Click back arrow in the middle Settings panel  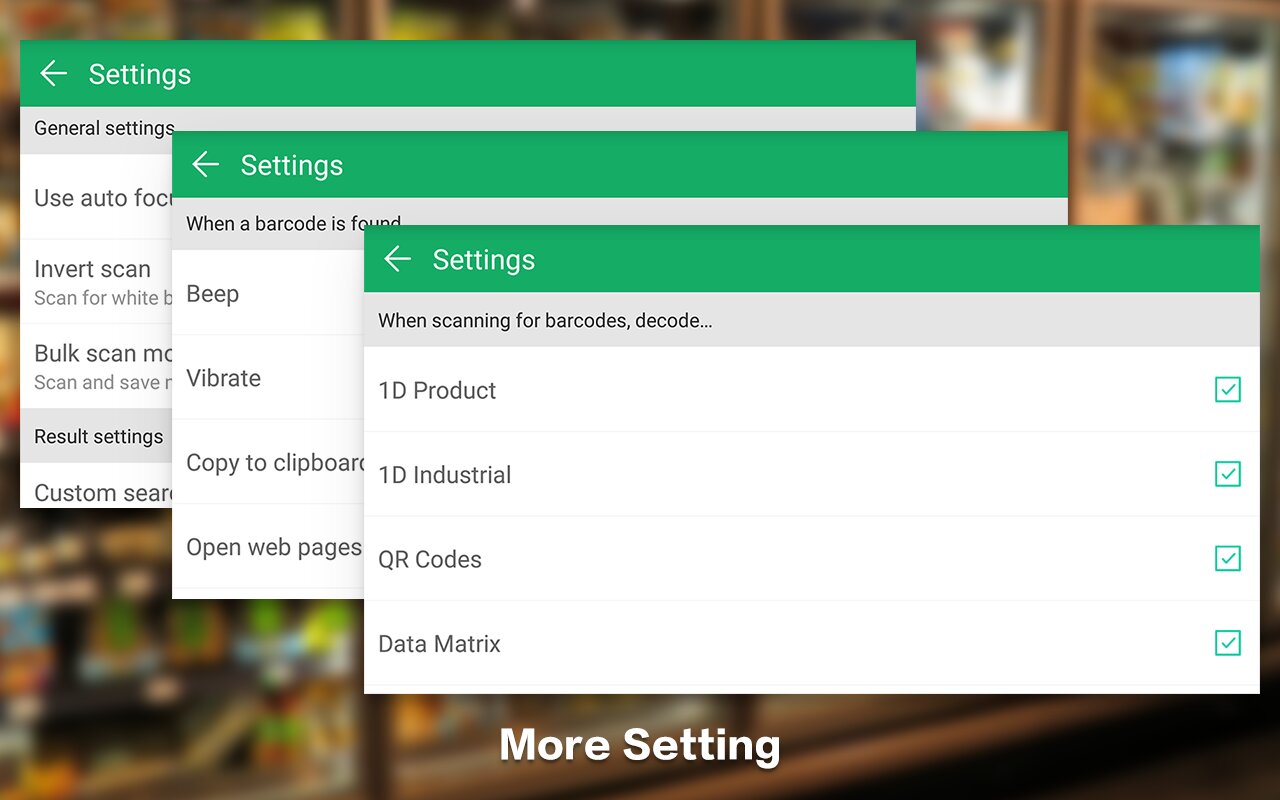(206, 165)
